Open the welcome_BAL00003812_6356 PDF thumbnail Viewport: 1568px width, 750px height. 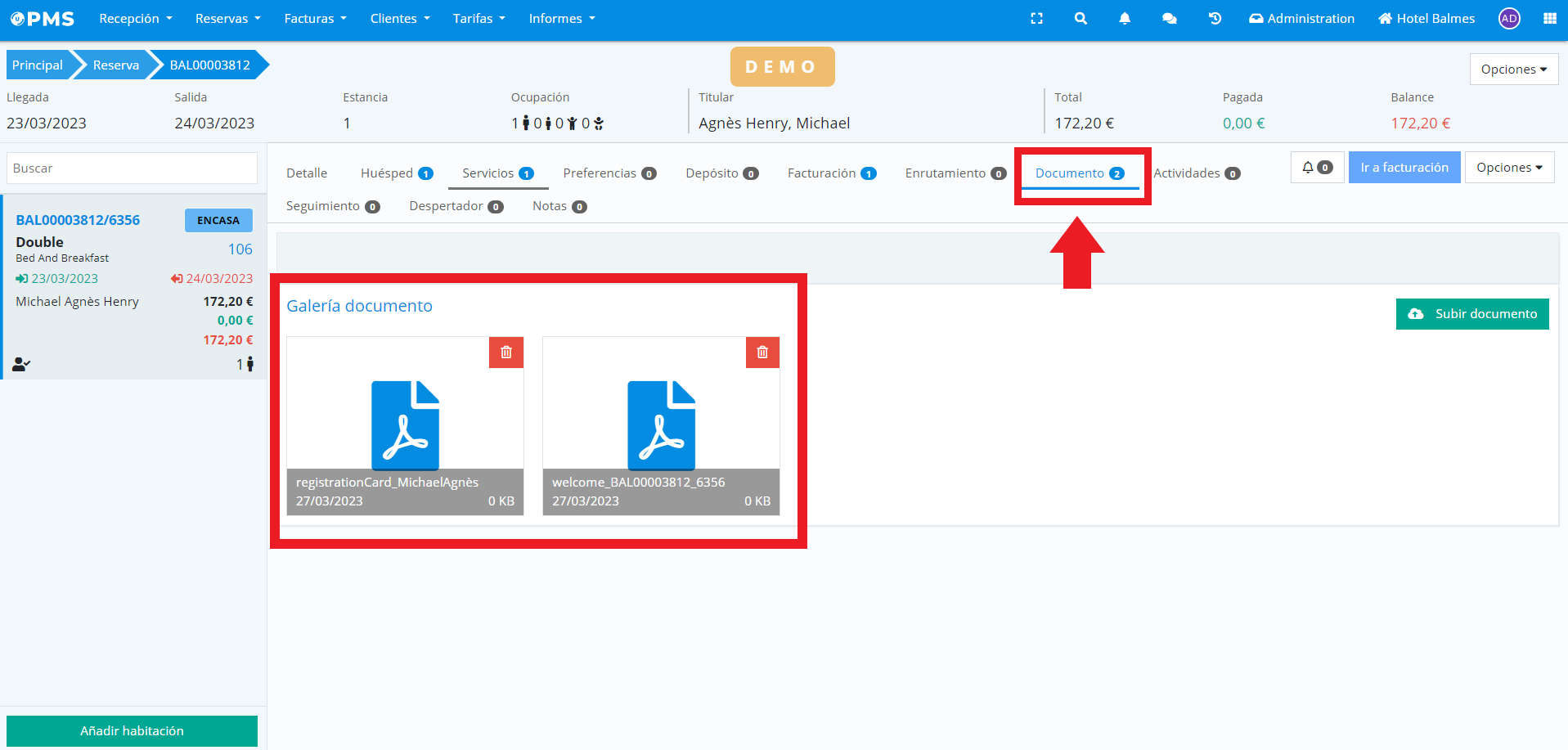pyautogui.click(x=661, y=424)
